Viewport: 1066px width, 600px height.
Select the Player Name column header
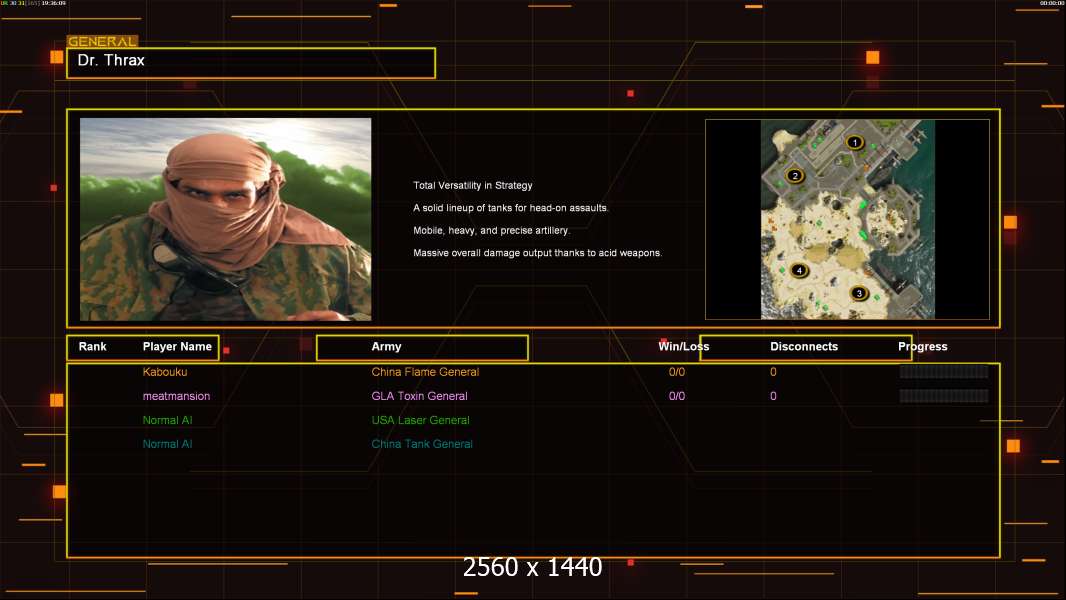177,347
